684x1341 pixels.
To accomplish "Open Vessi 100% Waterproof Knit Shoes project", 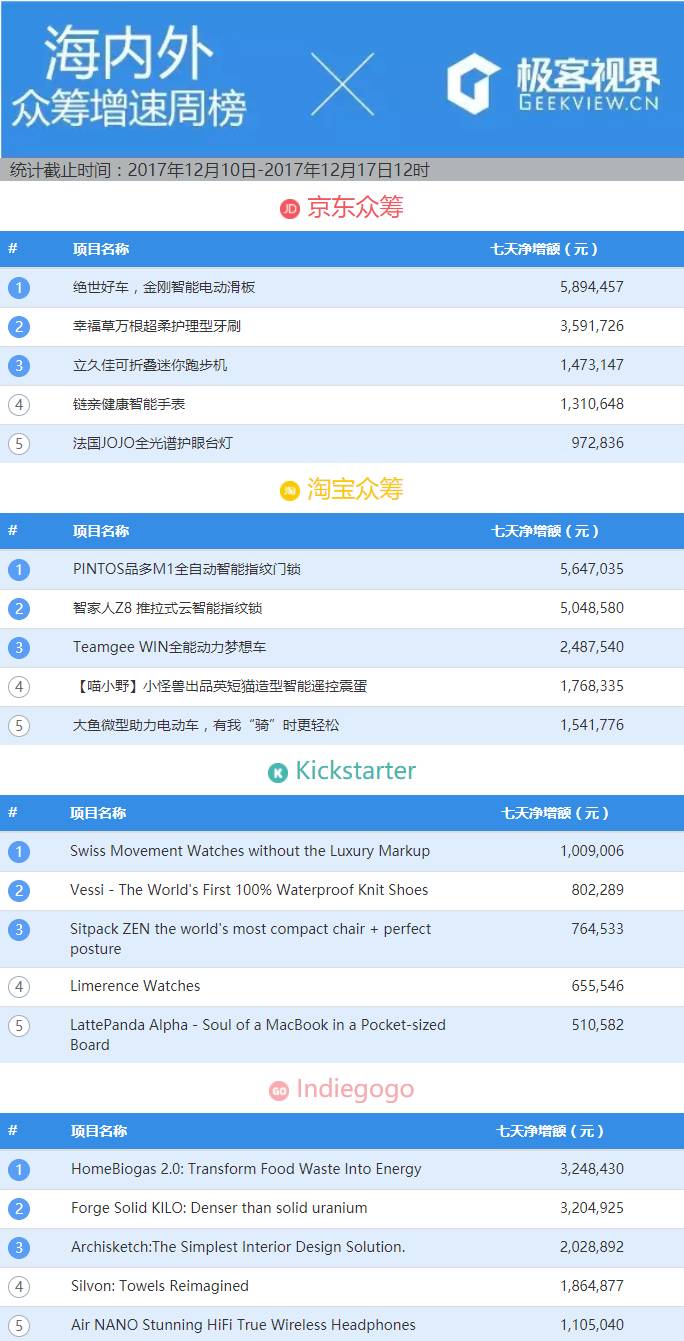I will click(249, 890).
